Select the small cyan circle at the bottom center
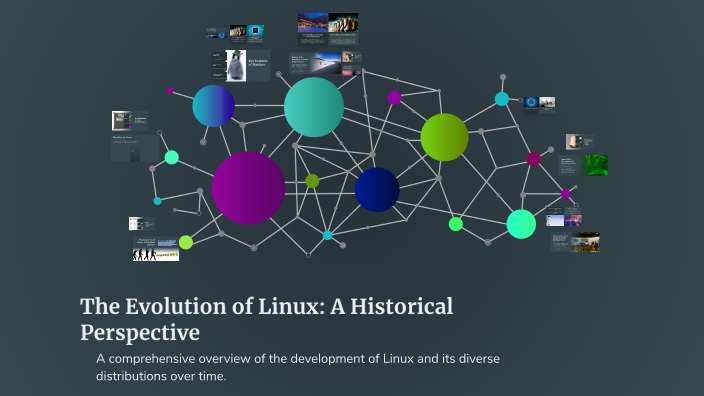 (x=328, y=235)
